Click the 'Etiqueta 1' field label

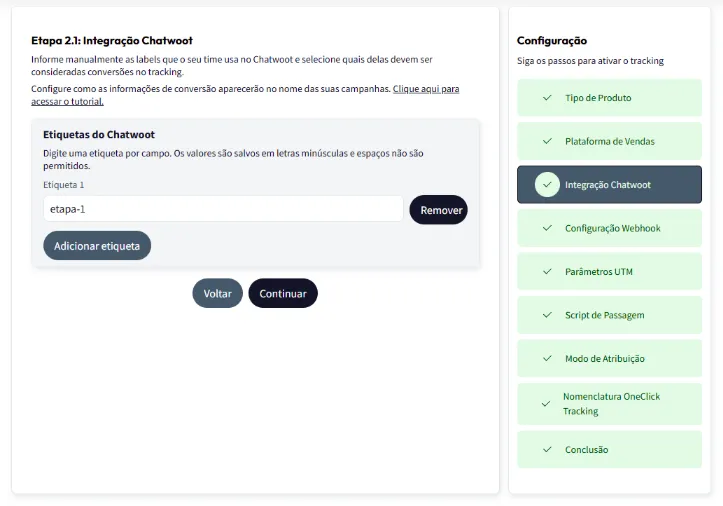tap(64, 185)
